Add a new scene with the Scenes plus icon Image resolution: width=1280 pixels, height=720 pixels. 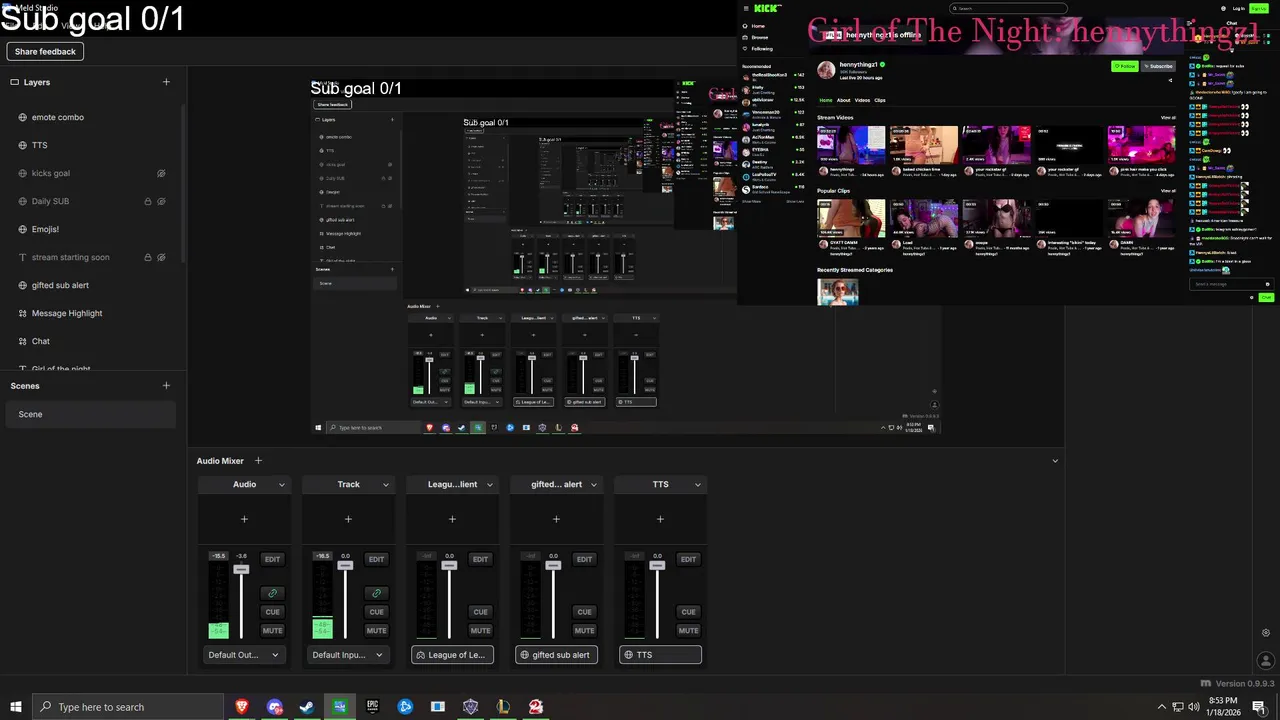pos(166,386)
